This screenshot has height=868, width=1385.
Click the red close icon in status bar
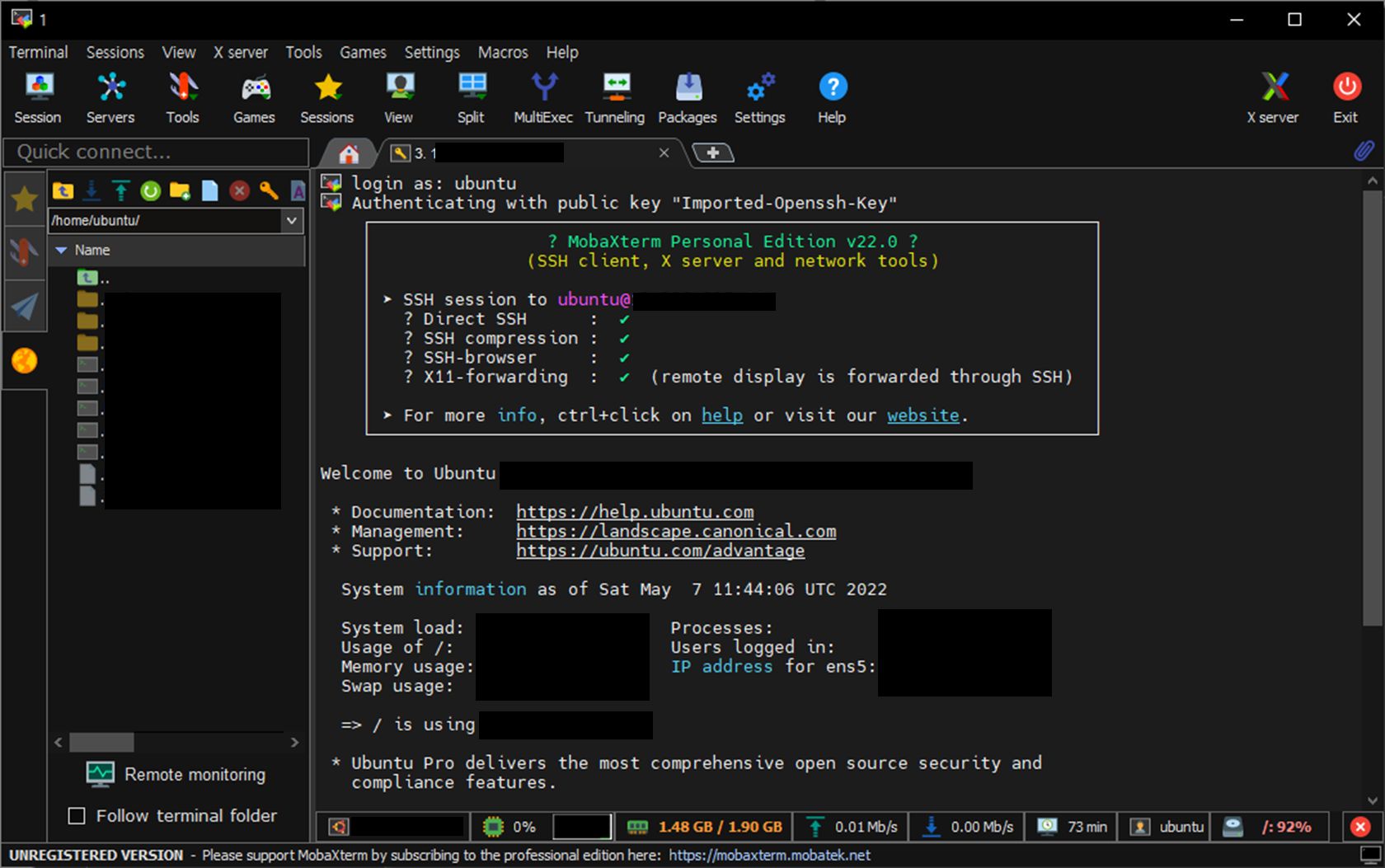point(1361,827)
